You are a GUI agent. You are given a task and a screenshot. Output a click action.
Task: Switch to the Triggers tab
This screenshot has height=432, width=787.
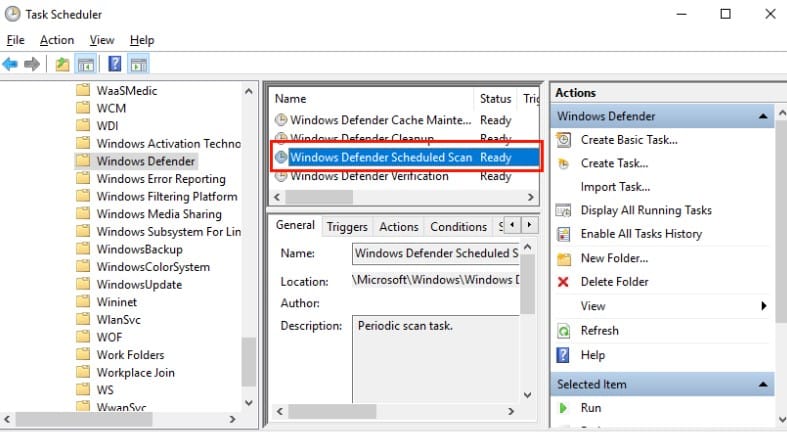pos(347,227)
